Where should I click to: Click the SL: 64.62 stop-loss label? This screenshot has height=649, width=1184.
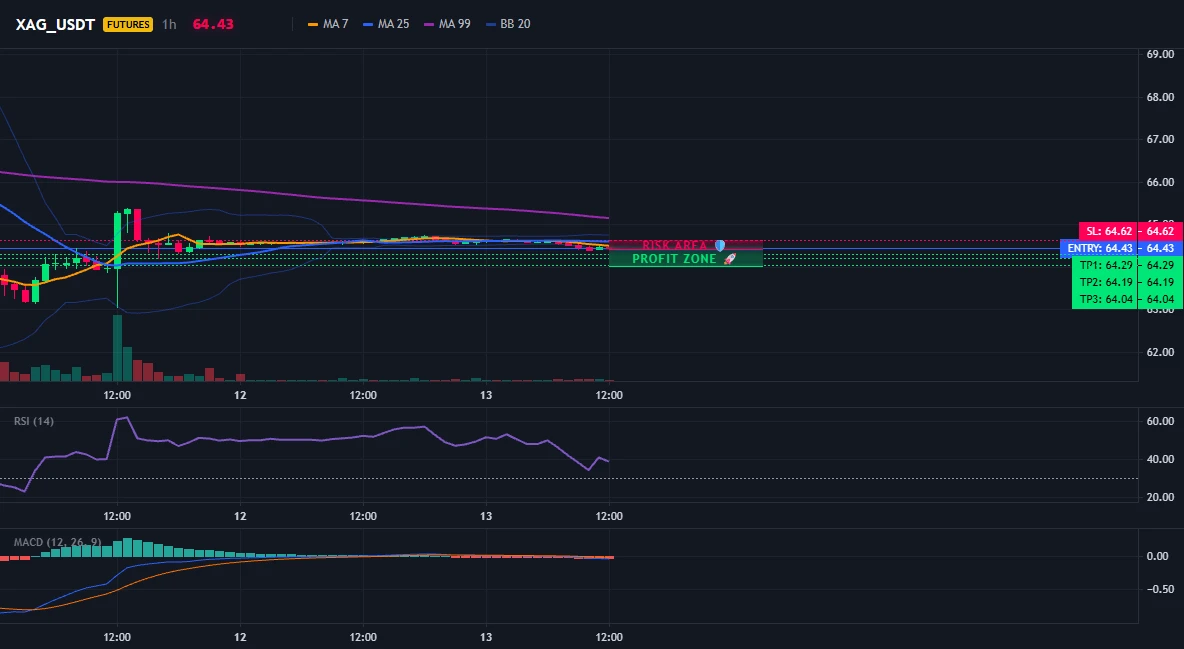pyautogui.click(x=1108, y=231)
